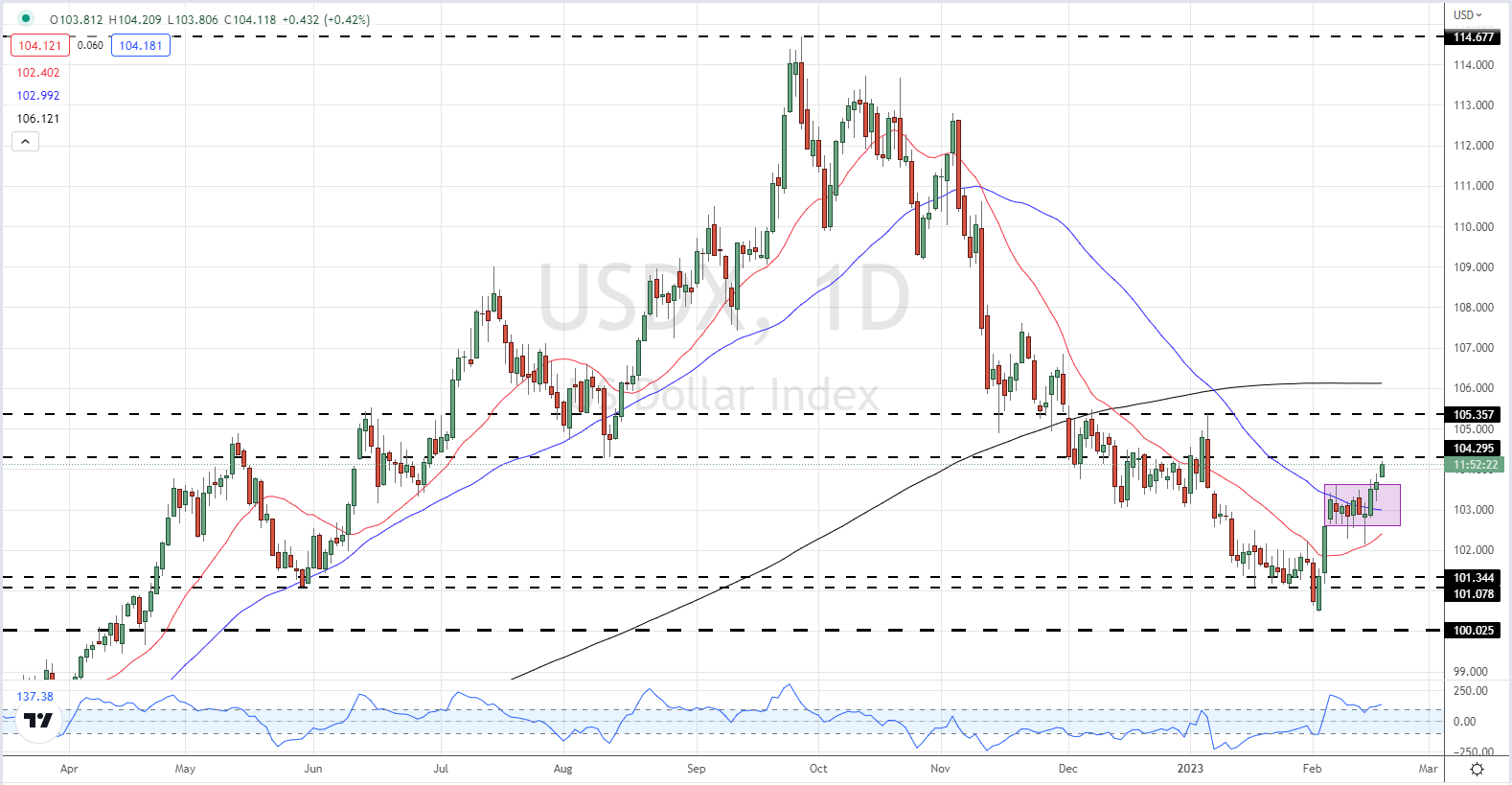Click the OHLC change value +0.432 (+0.42%)
The height and width of the screenshot is (785, 1512).
coord(326,19)
